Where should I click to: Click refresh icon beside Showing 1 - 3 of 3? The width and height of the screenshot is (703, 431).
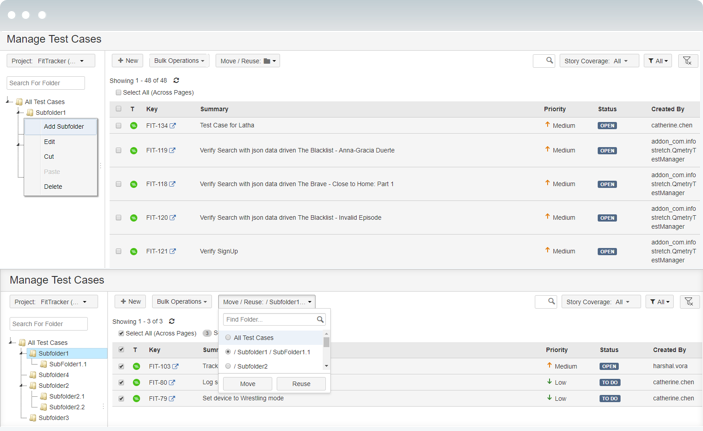tap(172, 321)
